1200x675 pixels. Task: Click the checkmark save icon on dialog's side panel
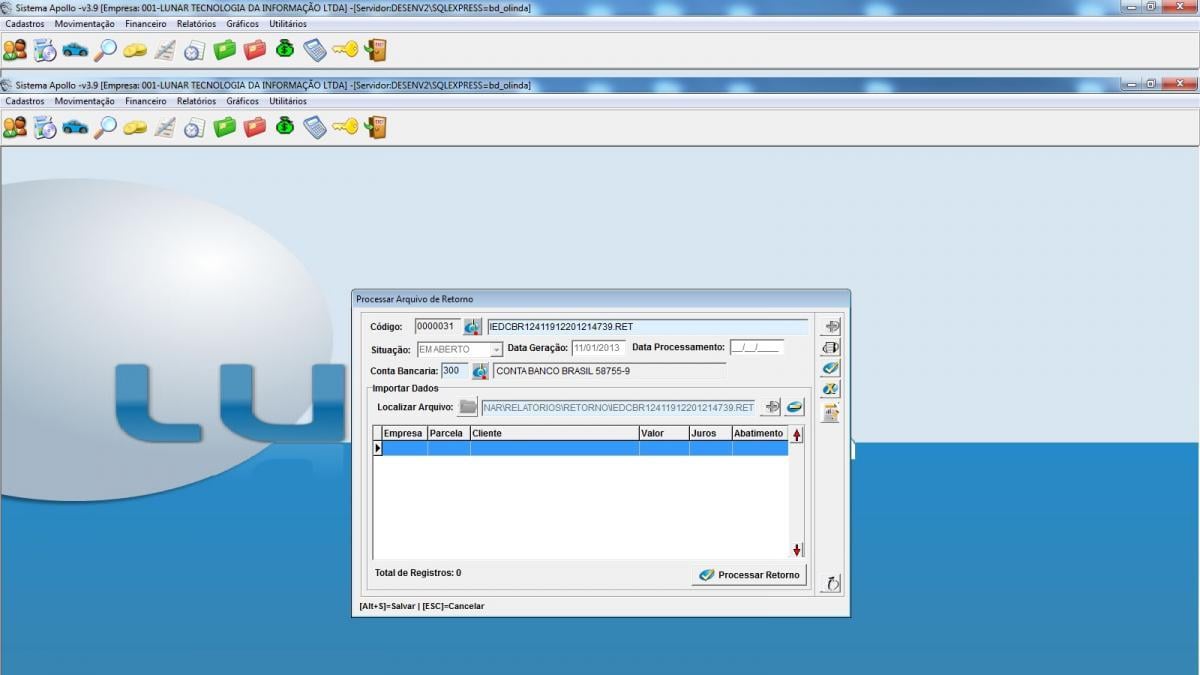click(x=830, y=368)
